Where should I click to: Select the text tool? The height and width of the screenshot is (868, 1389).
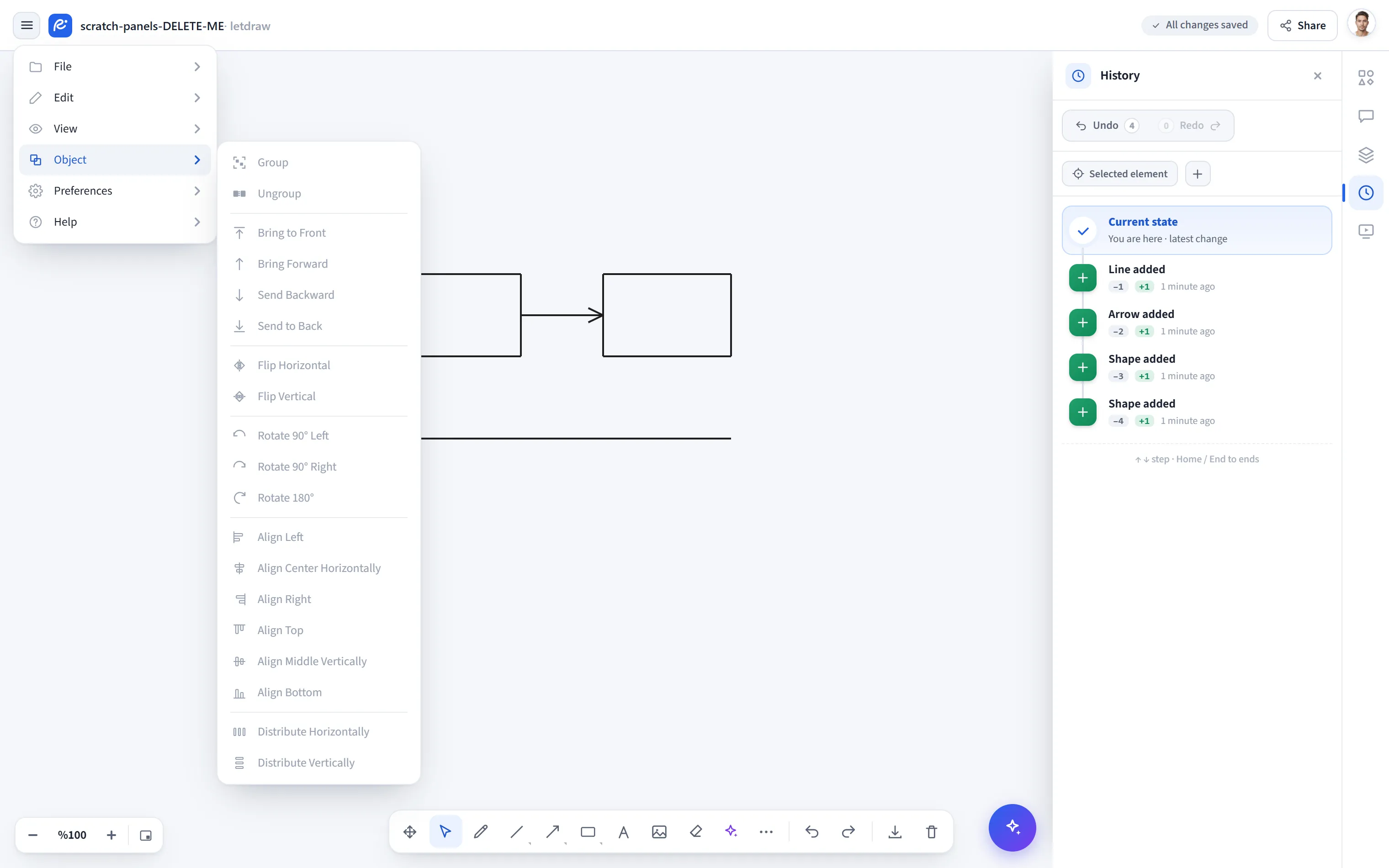click(623, 831)
